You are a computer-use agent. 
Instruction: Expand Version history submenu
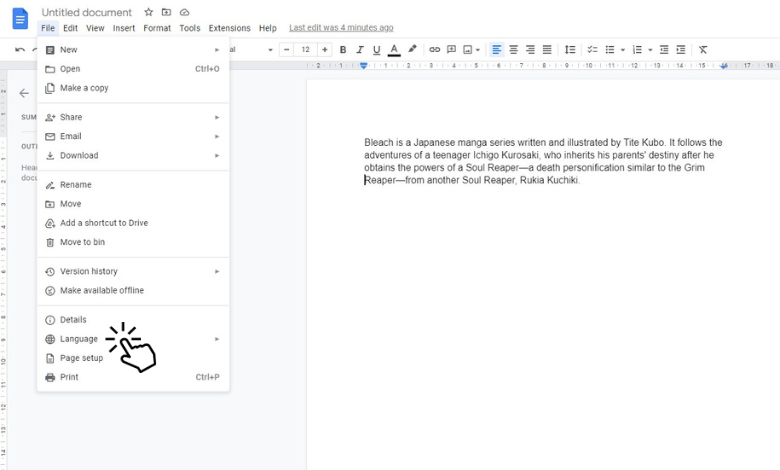(133, 272)
